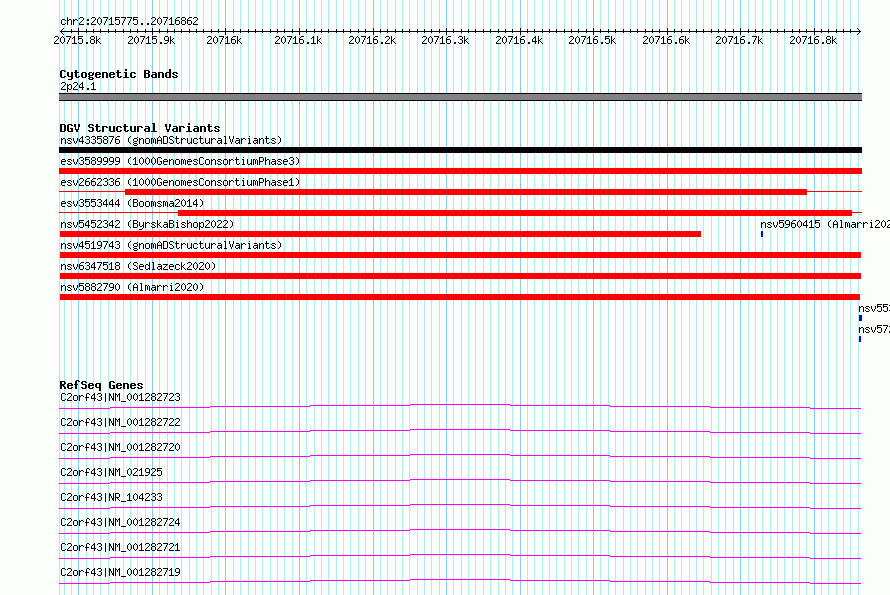Click the magenta line of NM_021925

[x=460, y=481]
